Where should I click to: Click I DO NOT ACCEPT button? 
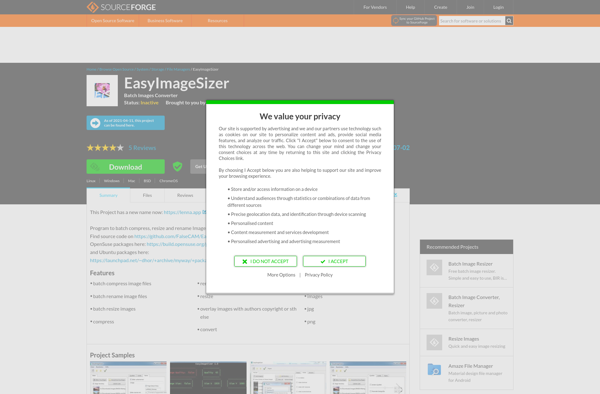click(x=266, y=261)
